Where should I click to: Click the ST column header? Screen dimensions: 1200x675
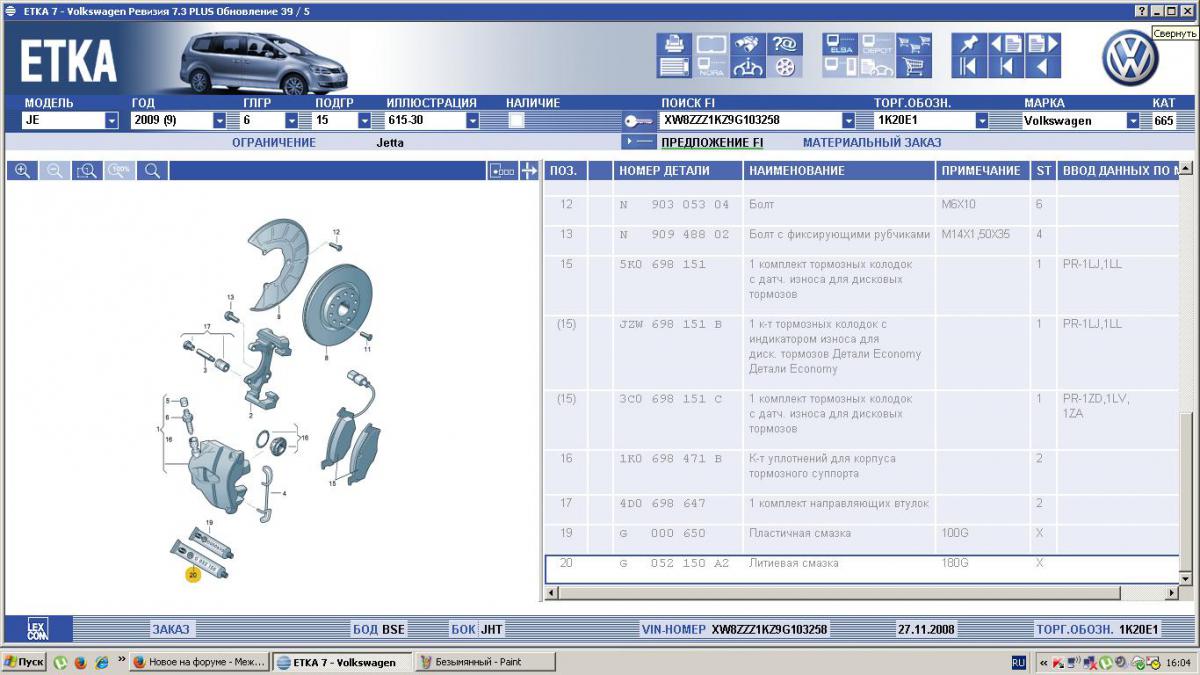coord(1043,171)
